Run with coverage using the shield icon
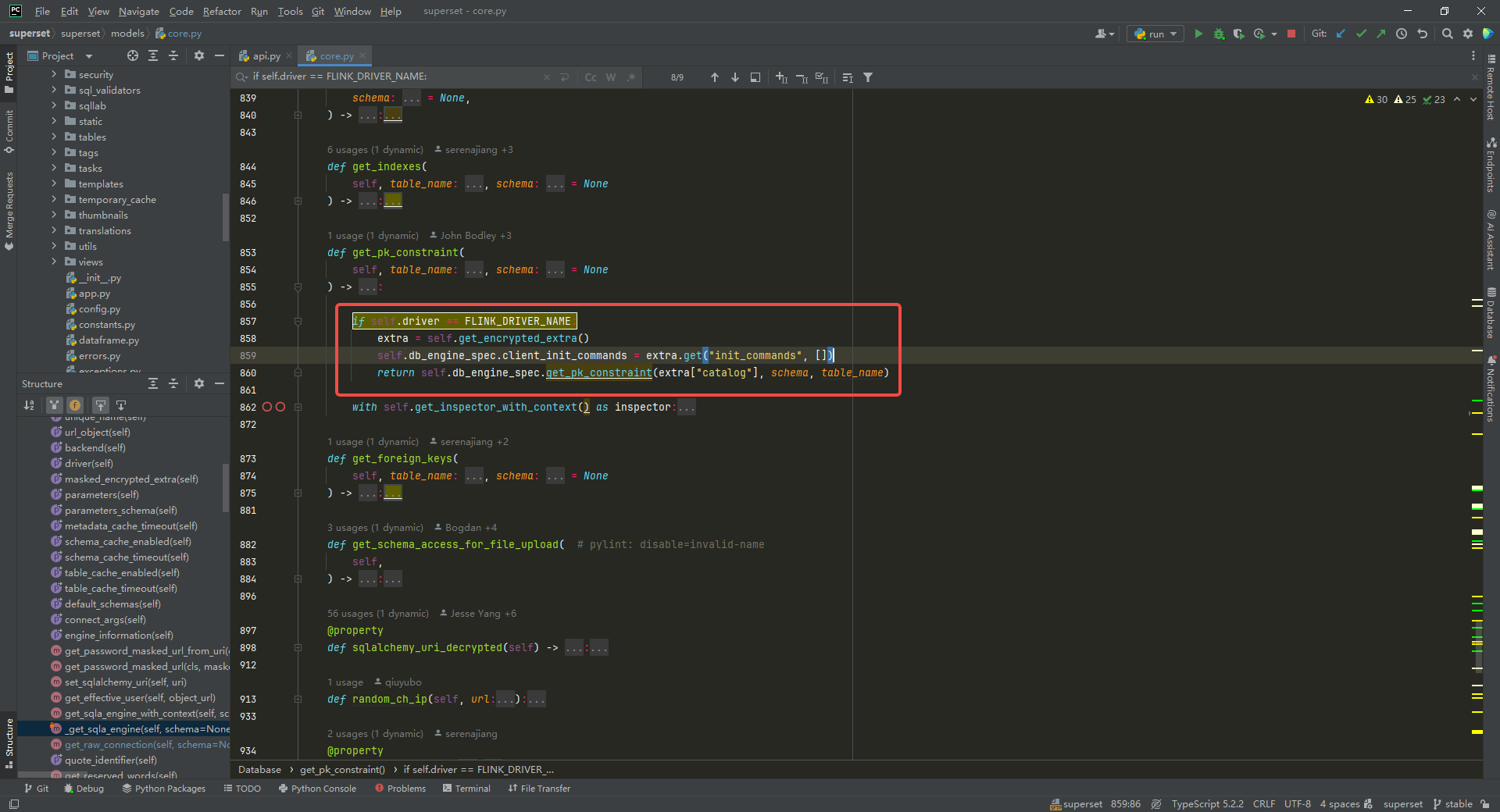This screenshot has width=1500, height=812. (1239, 34)
